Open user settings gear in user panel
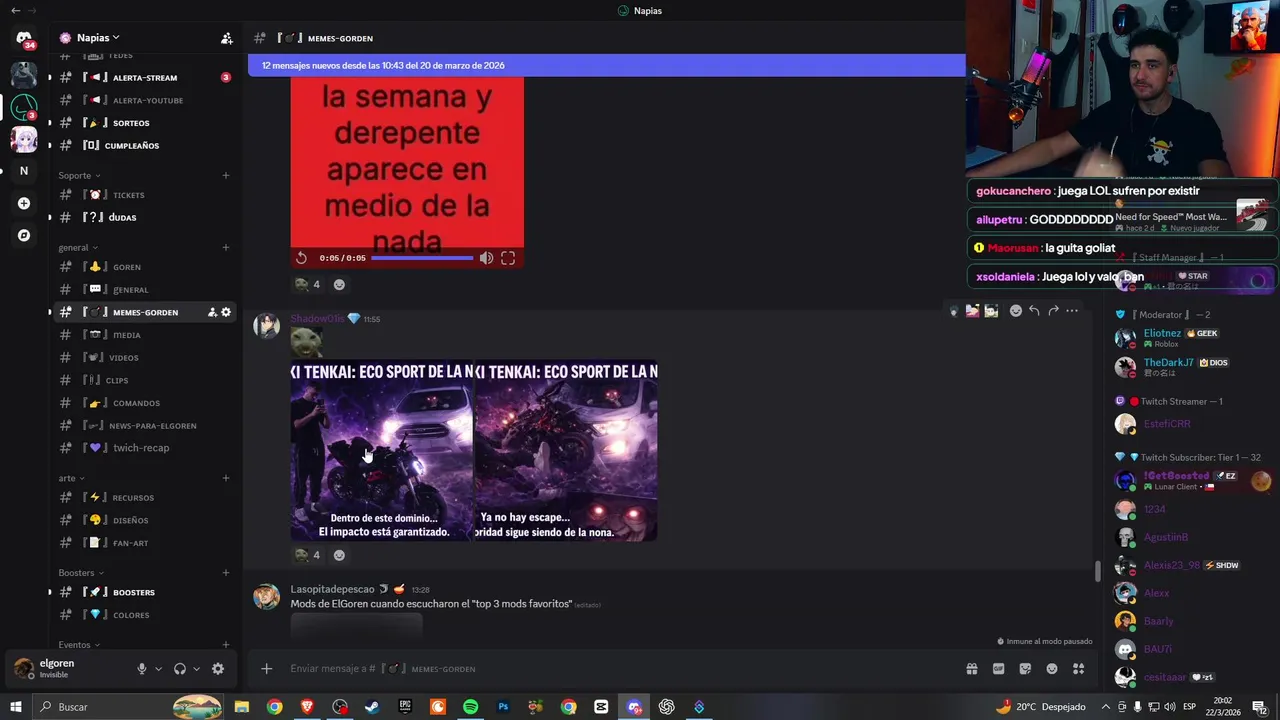 tap(218, 669)
